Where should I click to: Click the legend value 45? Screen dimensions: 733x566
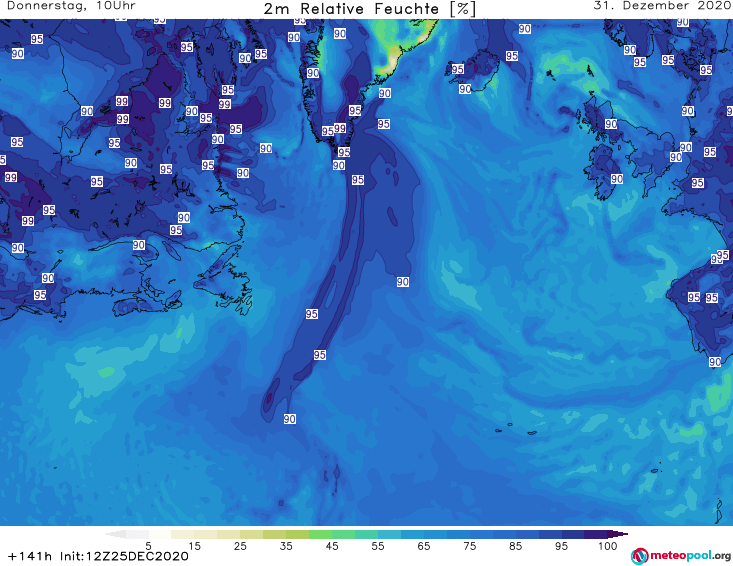tap(332, 546)
